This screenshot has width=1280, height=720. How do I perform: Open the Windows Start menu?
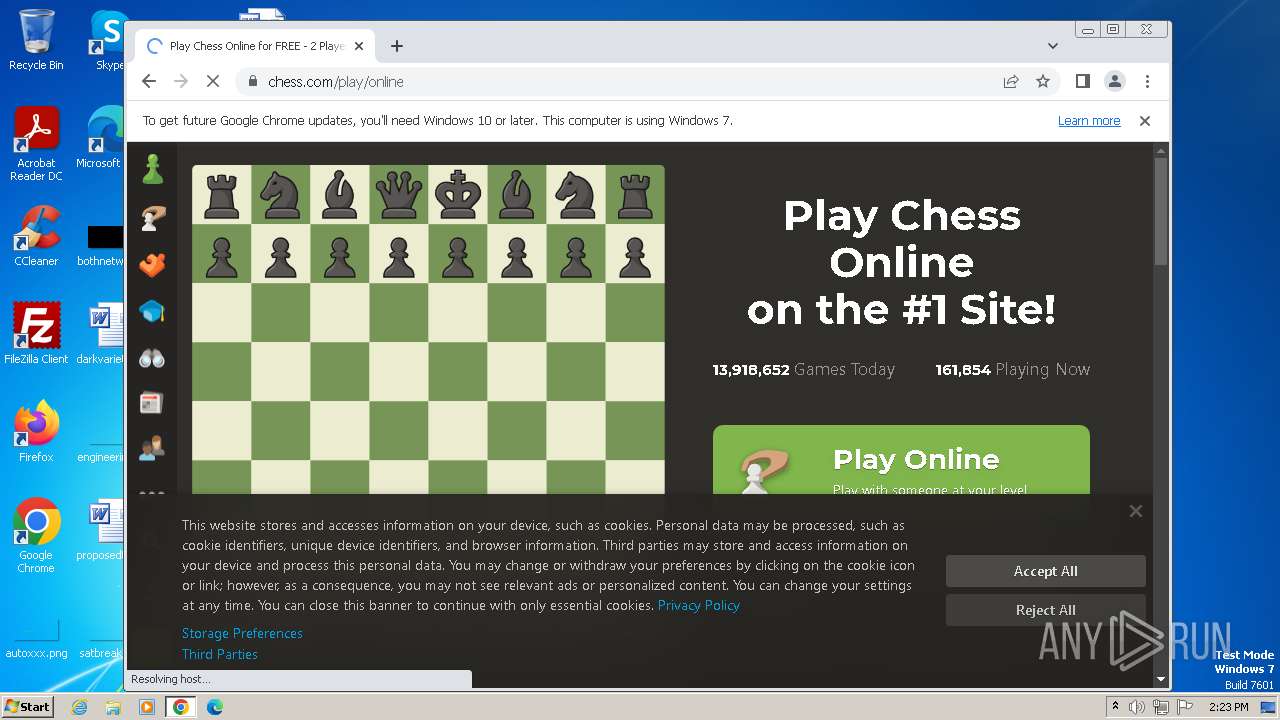27,706
